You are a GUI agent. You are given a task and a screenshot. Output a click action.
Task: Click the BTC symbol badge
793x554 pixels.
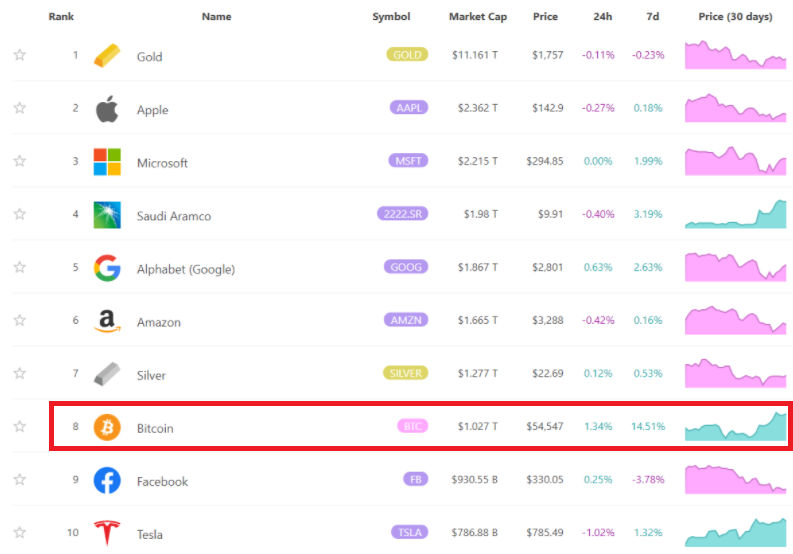coord(413,427)
